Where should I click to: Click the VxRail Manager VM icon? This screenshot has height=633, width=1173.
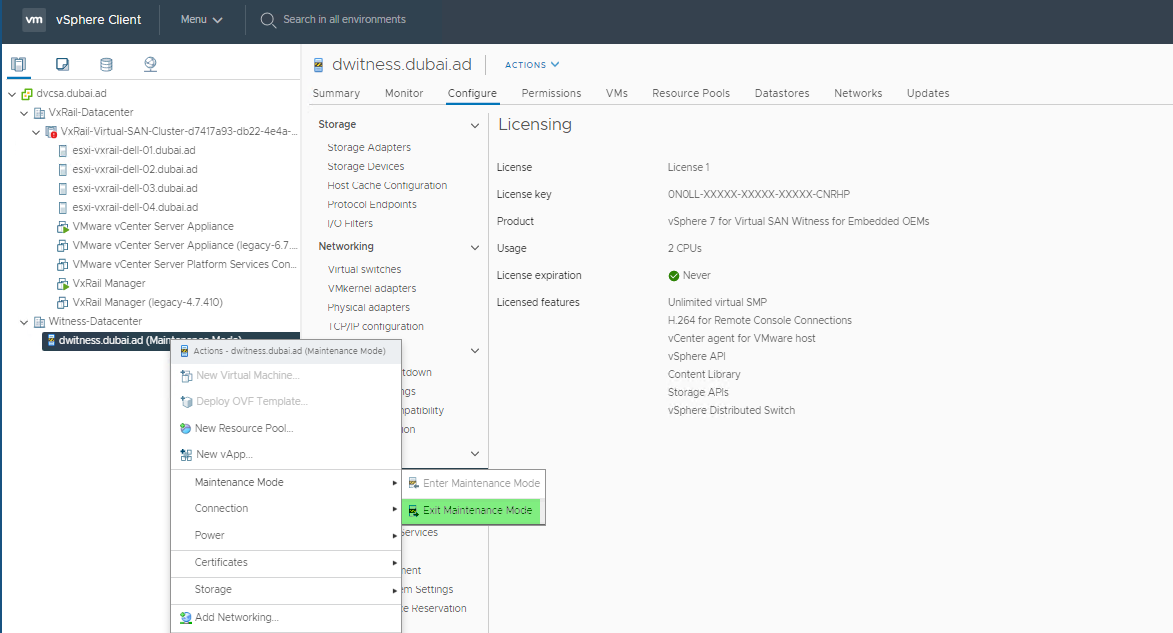click(63, 284)
